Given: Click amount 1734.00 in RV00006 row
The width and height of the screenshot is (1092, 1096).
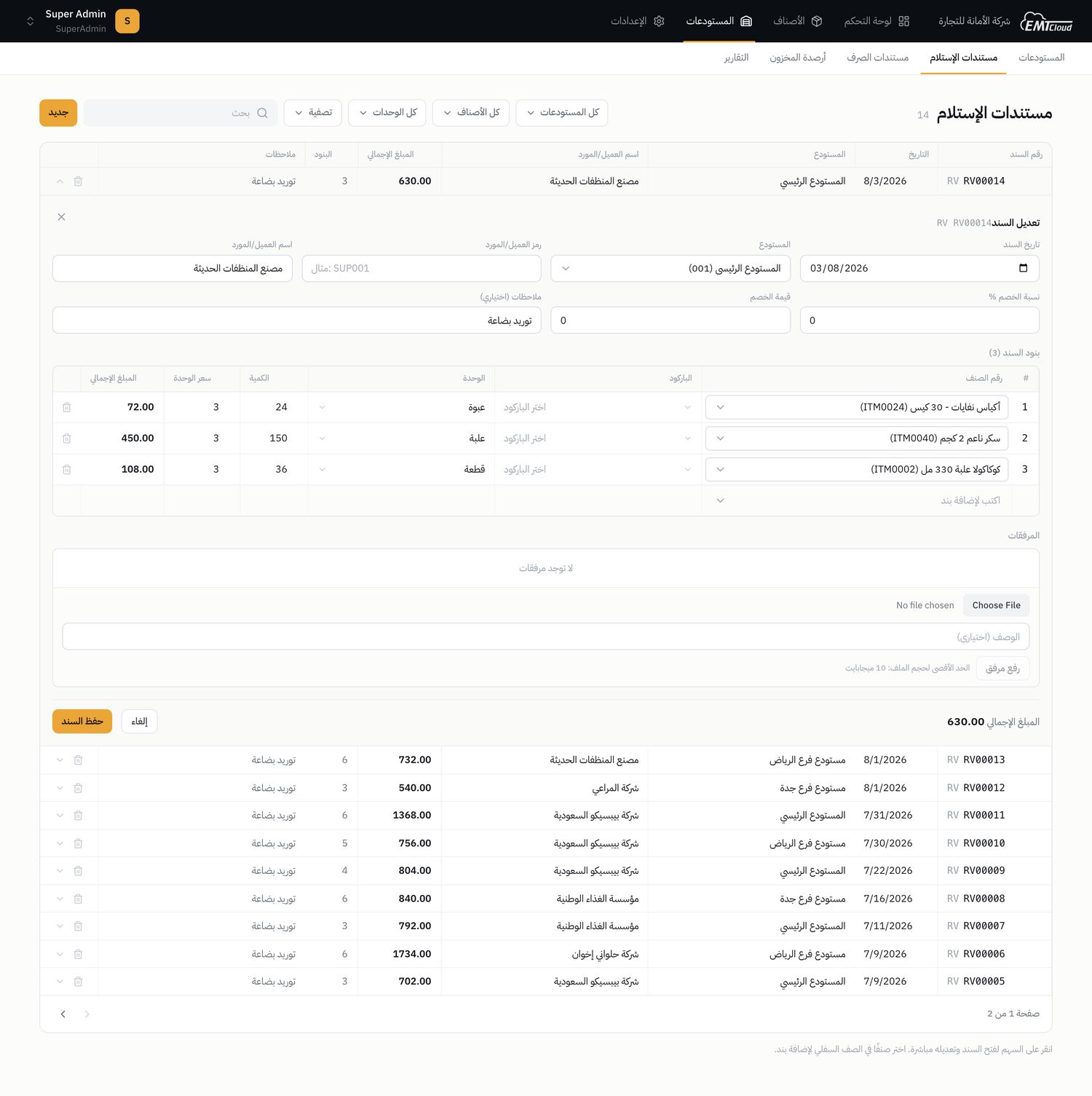Looking at the screenshot, I should (x=412, y=954).
